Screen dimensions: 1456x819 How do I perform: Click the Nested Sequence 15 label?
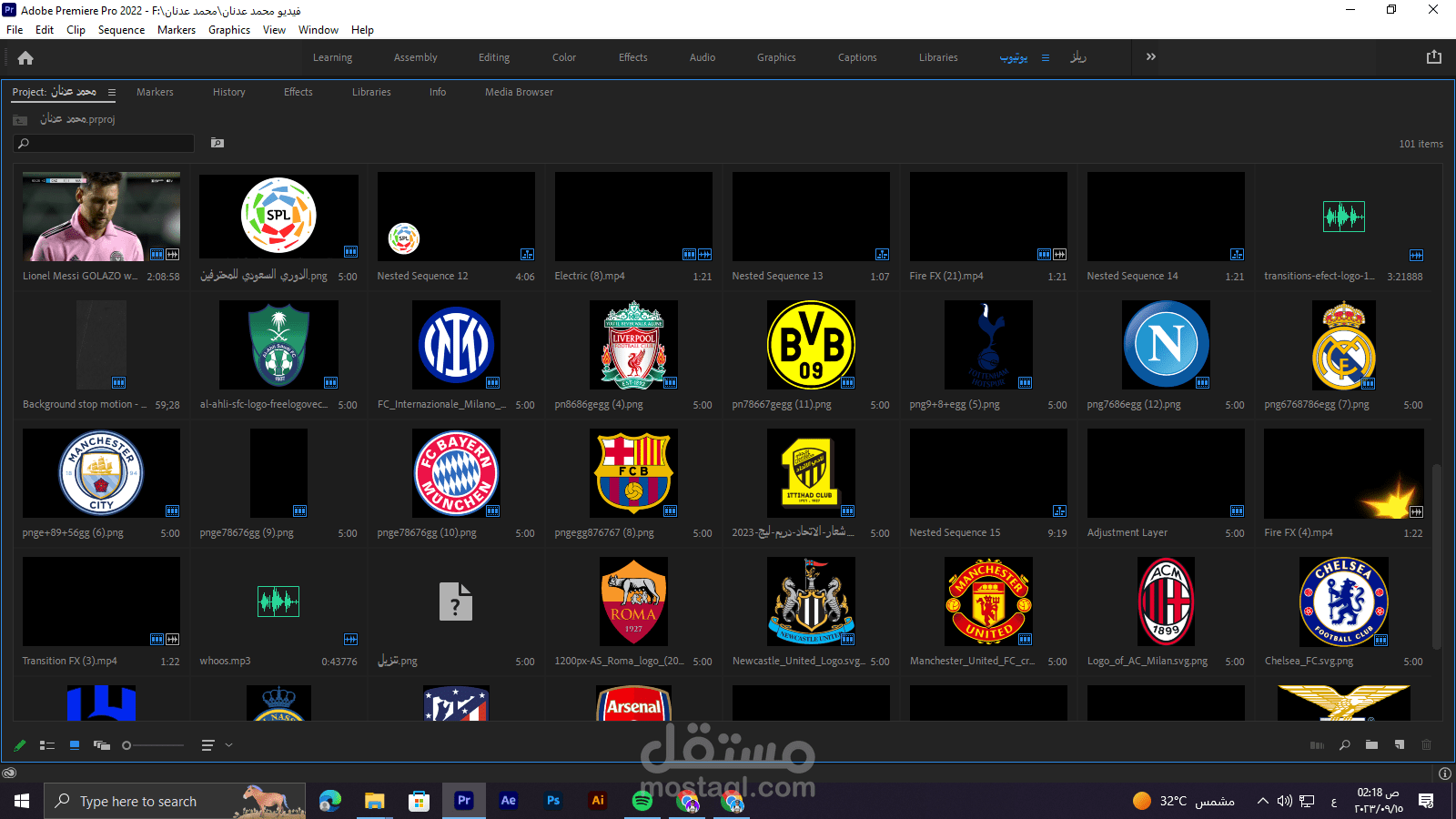[955, 532]
